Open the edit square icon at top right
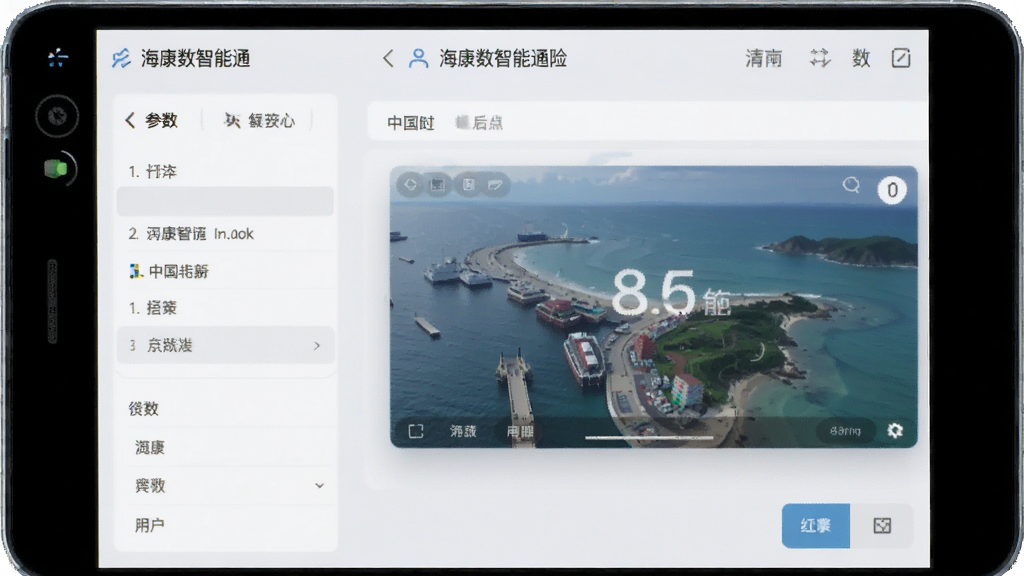Viewport: 1024px width, 576px height. [x=901, y=58]
